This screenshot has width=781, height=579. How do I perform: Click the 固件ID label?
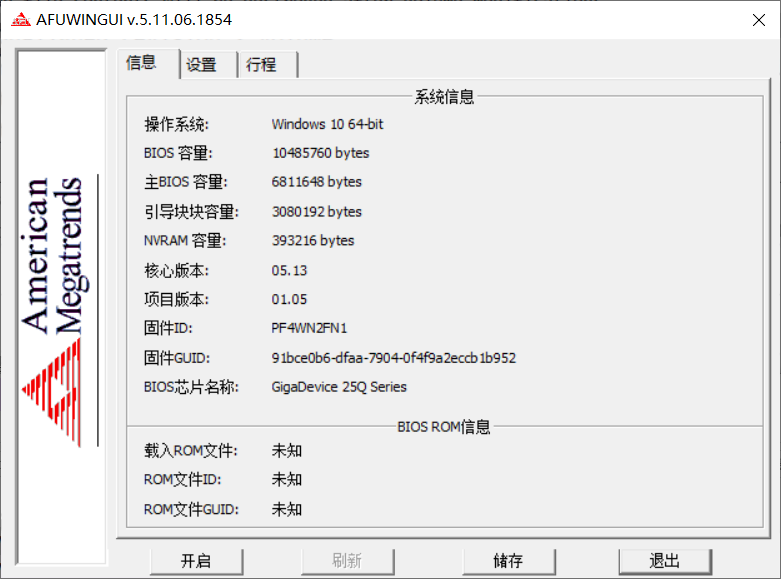tap(168, 328)
